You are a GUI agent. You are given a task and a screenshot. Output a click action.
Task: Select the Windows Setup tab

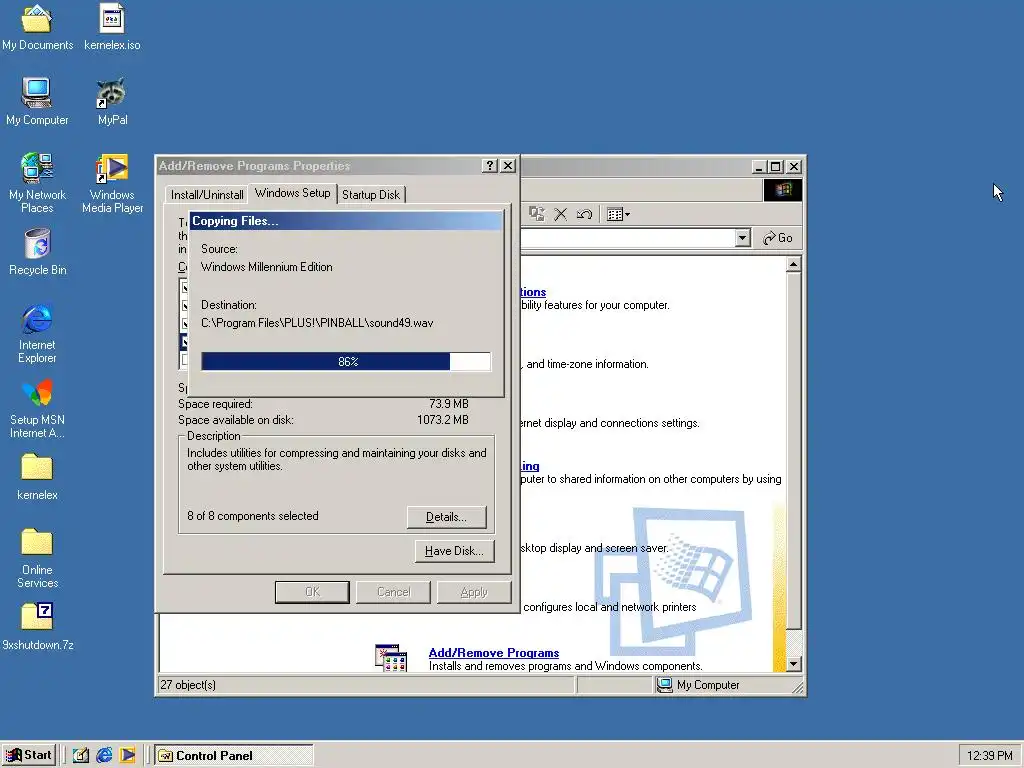(x=293, y=193)
